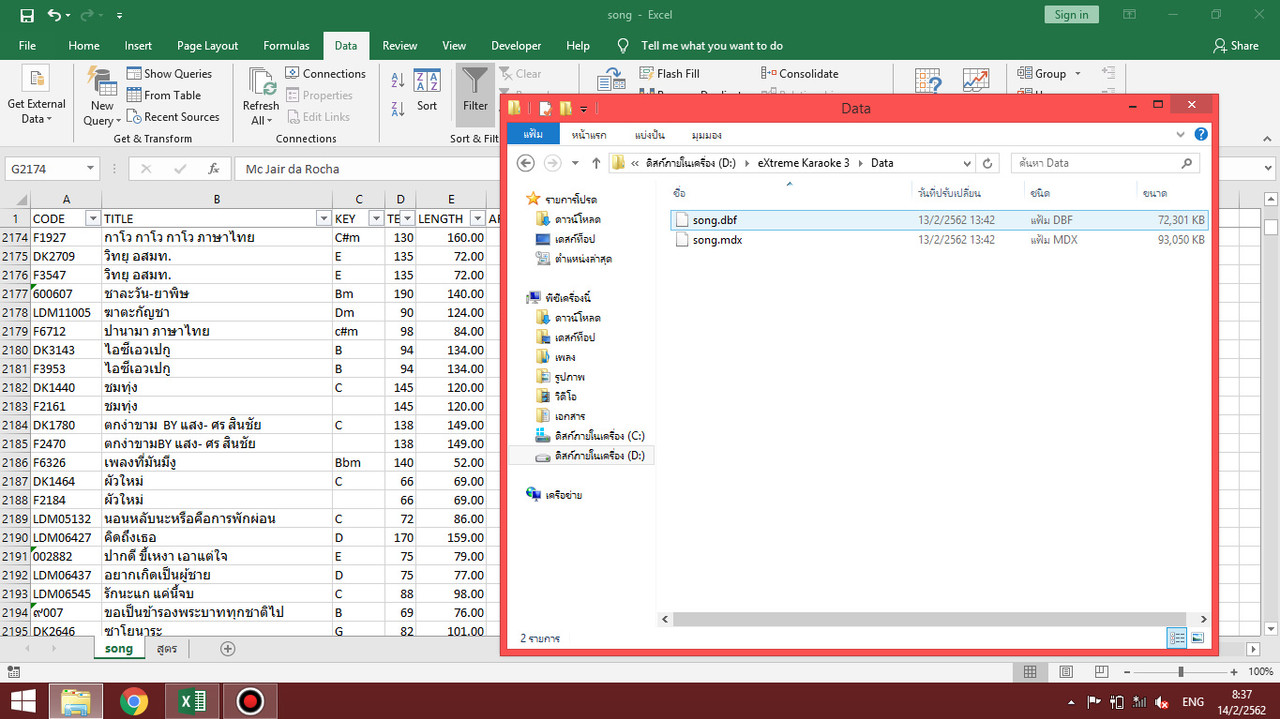This screenshot has width=1280, height=719.
Task: Open the Sort dialog button
Action: 427,91
